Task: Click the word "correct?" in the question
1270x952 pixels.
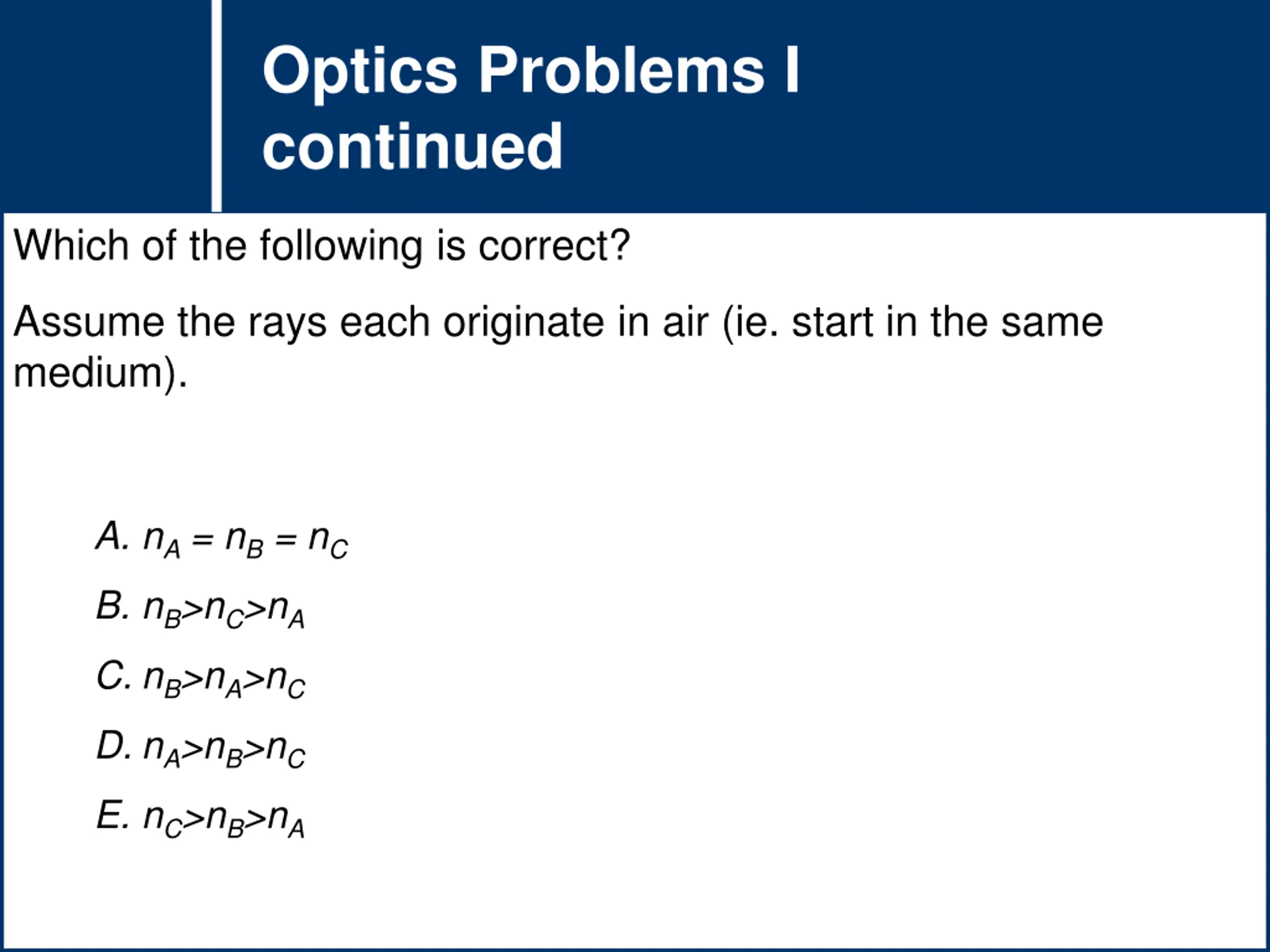Action: tap(555, 246)
